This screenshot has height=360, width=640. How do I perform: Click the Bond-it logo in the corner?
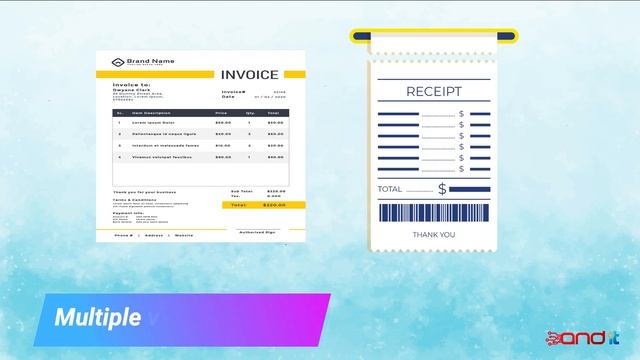582,338
